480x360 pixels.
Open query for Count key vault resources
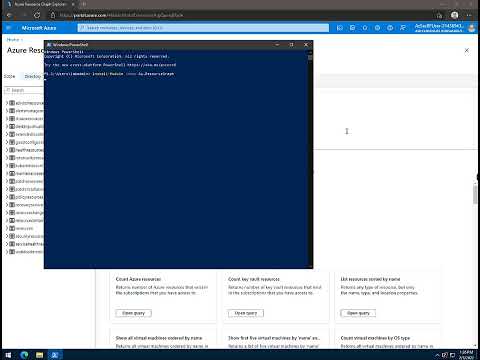point(246,313)
